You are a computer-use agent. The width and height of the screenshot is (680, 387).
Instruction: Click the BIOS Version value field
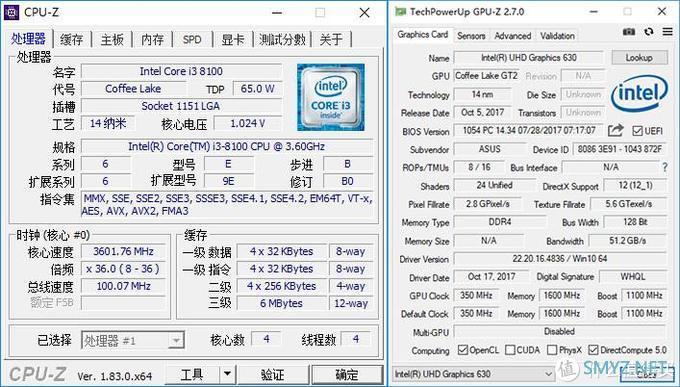[529, 130]
